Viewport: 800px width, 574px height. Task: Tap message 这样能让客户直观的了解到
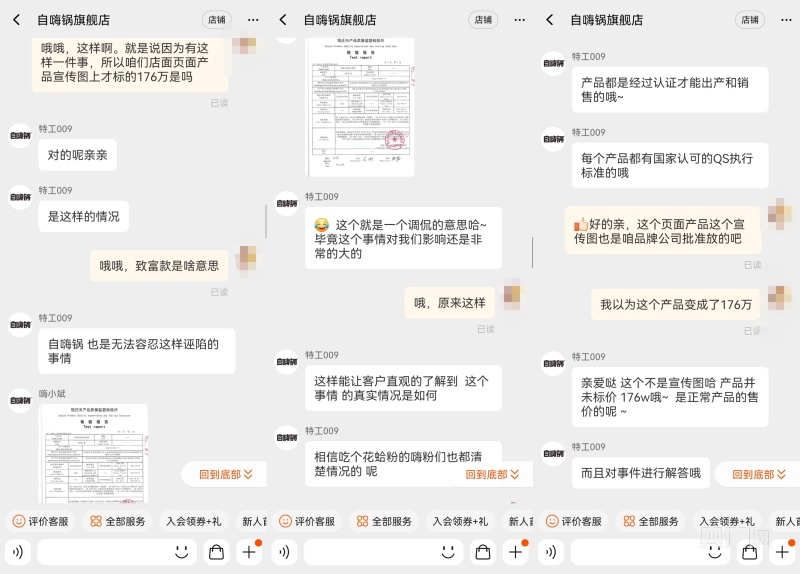(x=403, y=388)
